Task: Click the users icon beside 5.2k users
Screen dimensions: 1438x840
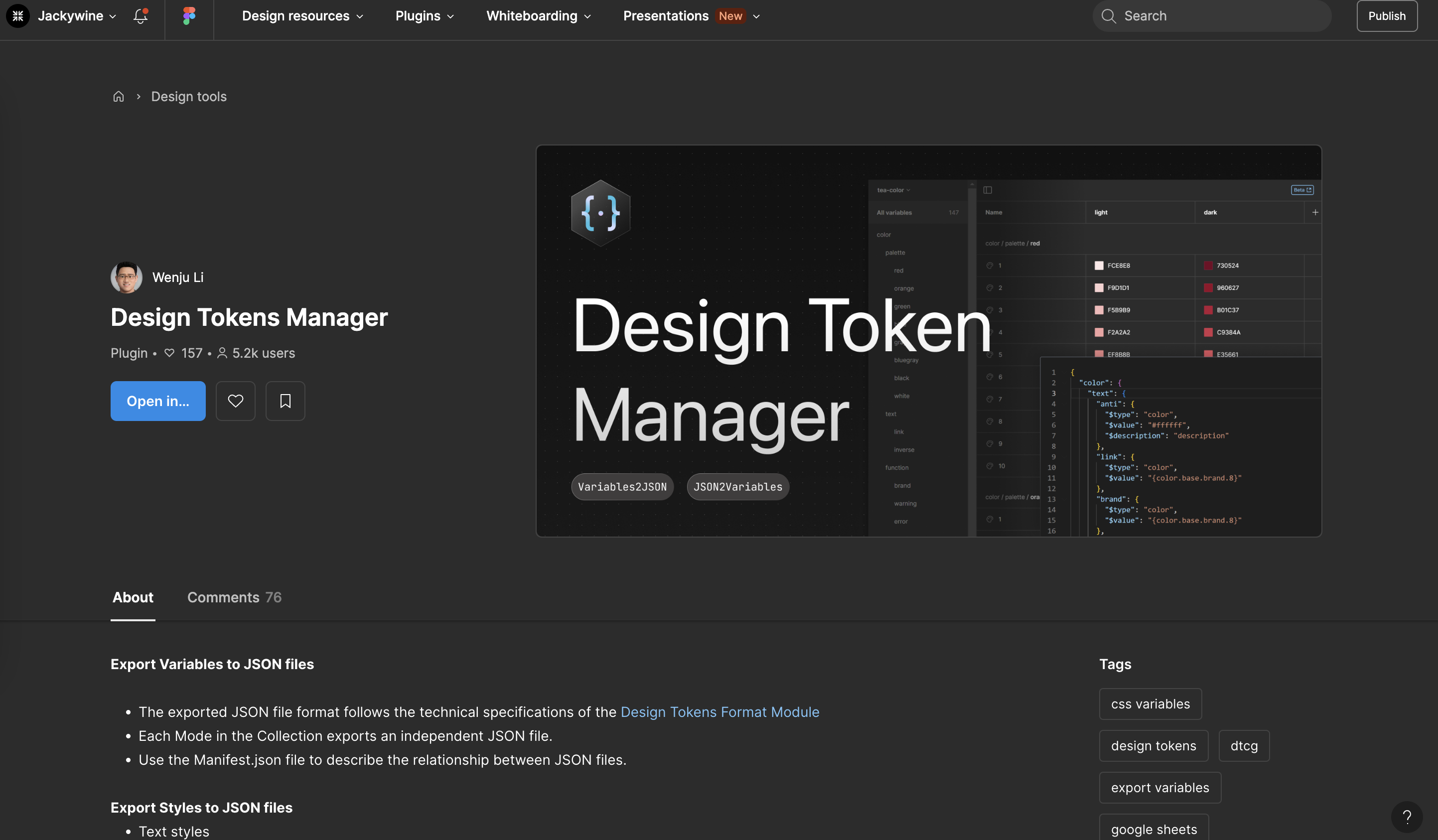Action: [223, 353]
